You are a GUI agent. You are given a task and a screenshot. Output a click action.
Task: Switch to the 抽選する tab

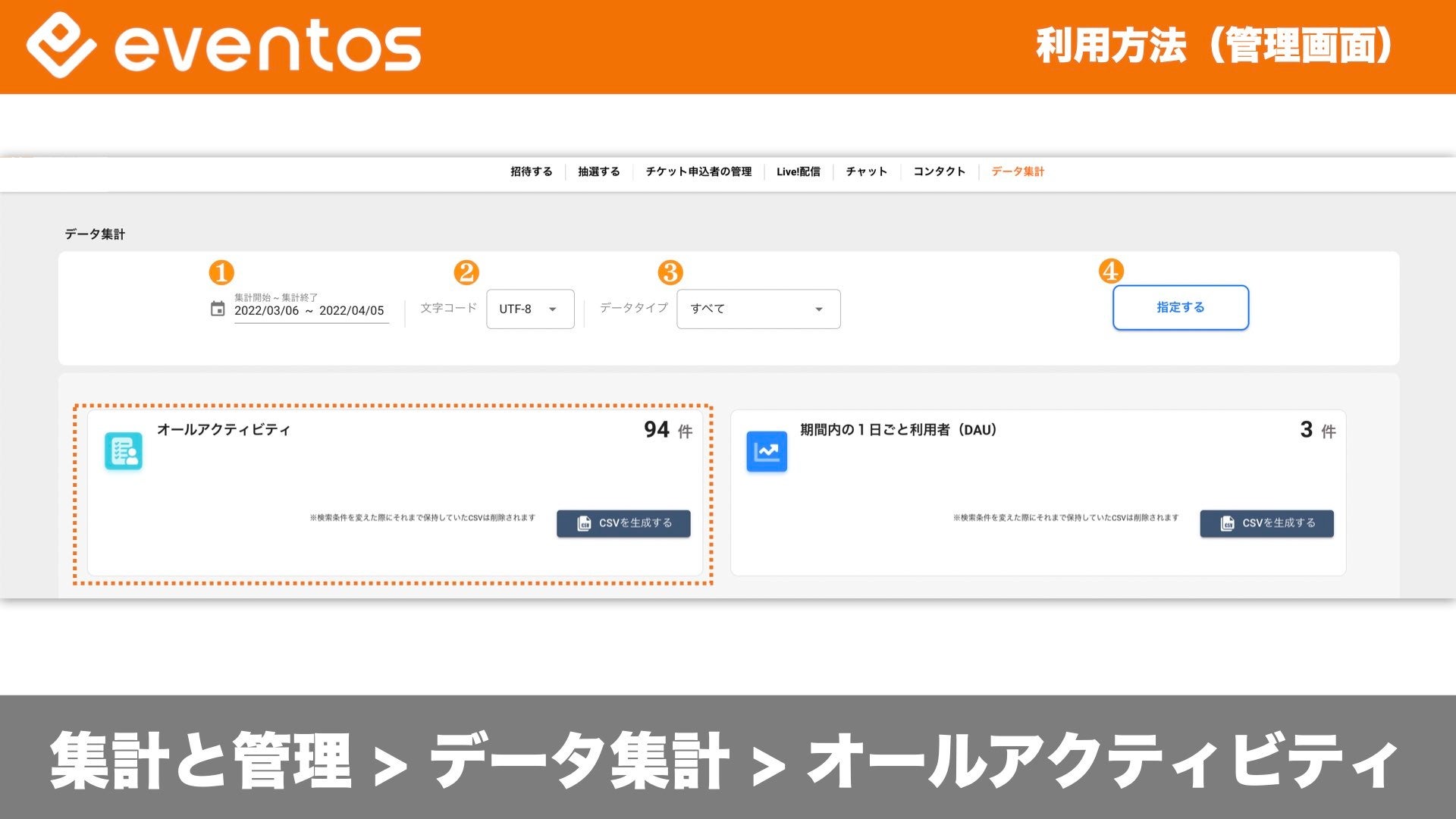598,171
